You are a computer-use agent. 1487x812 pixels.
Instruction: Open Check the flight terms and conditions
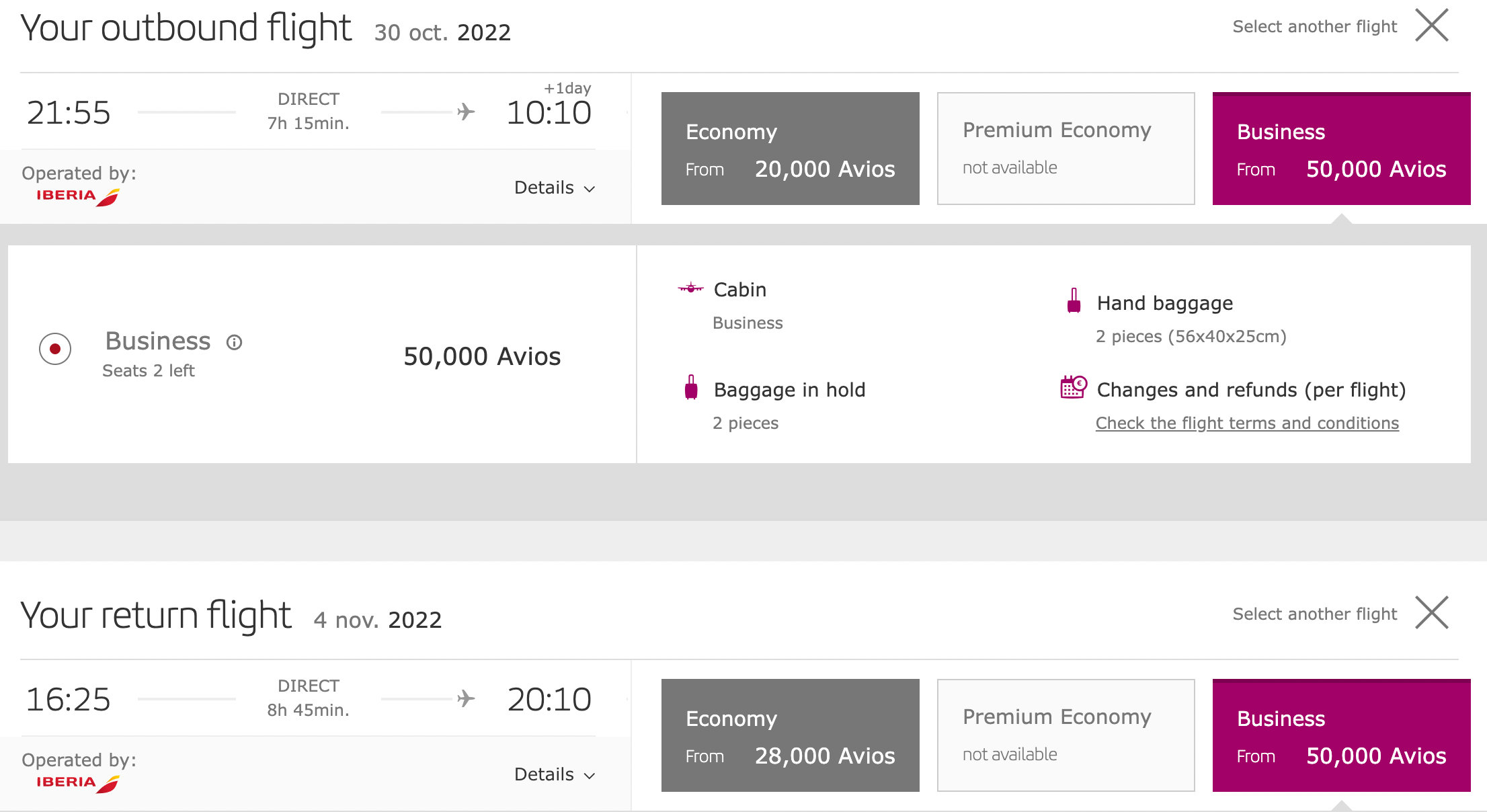click(1247, 423)
